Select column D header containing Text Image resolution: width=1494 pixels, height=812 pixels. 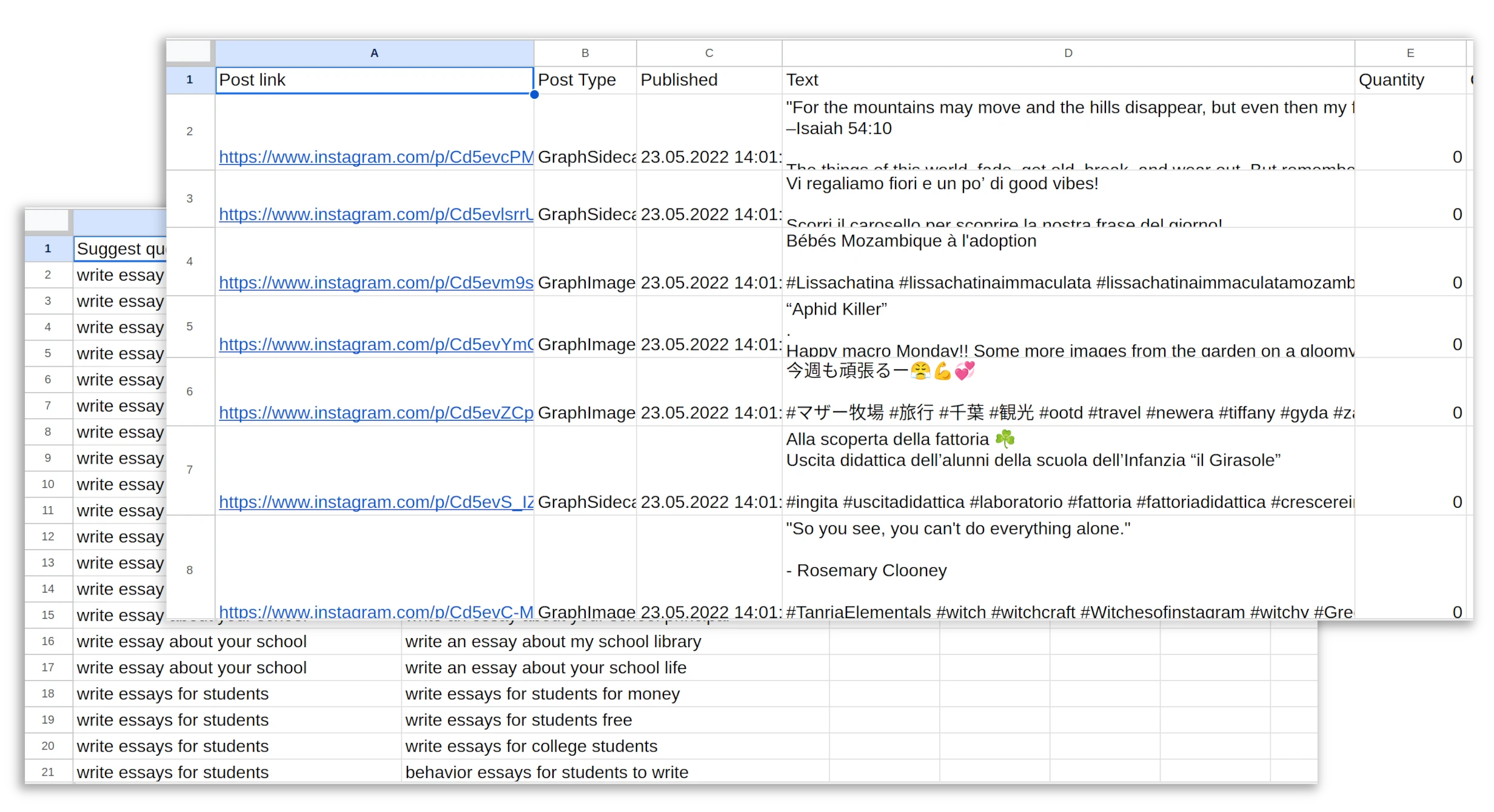(x=1068, y=53)
